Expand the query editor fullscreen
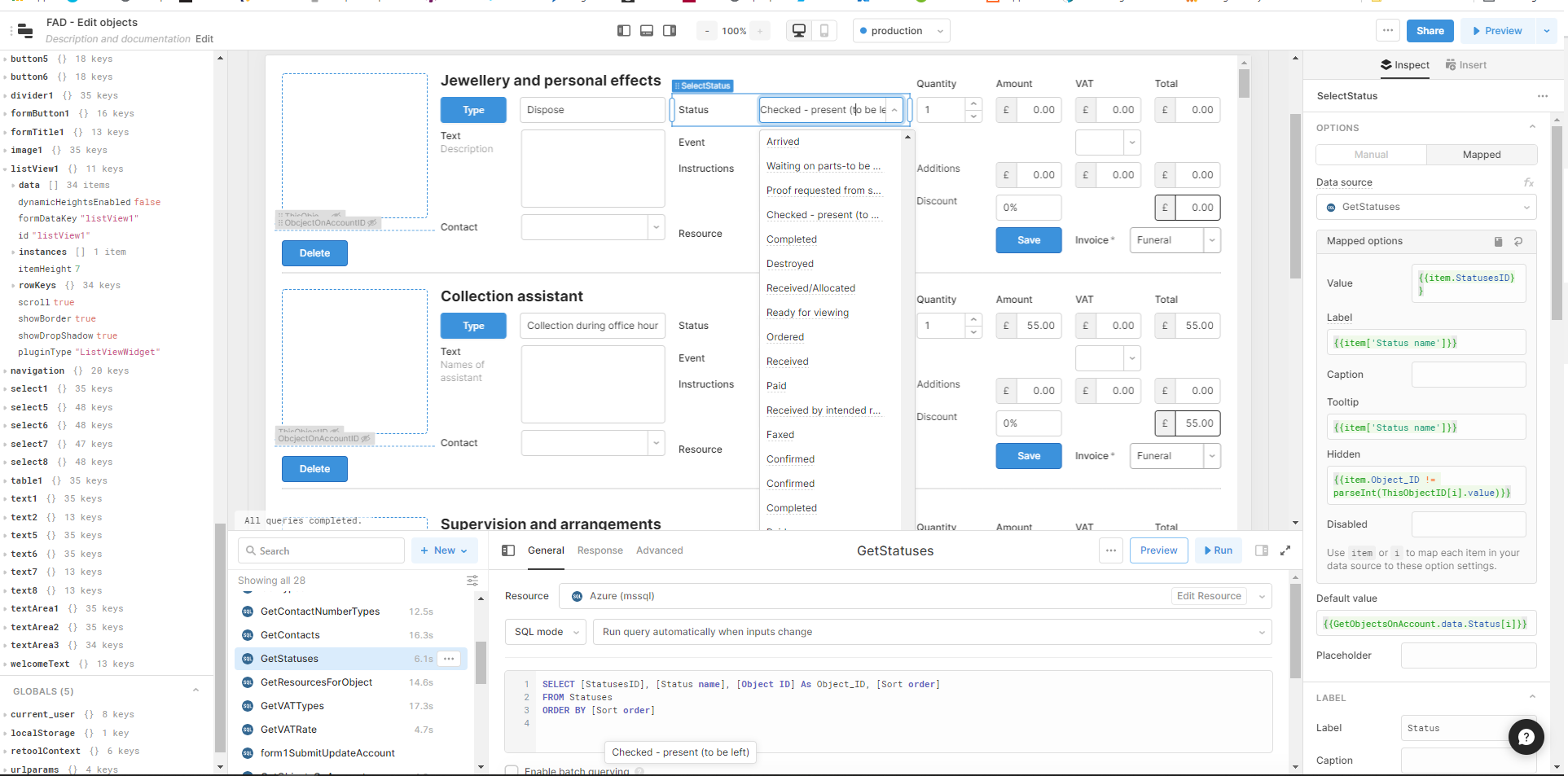Viewport: 1568px width, 776px height. pos(1285,550)
